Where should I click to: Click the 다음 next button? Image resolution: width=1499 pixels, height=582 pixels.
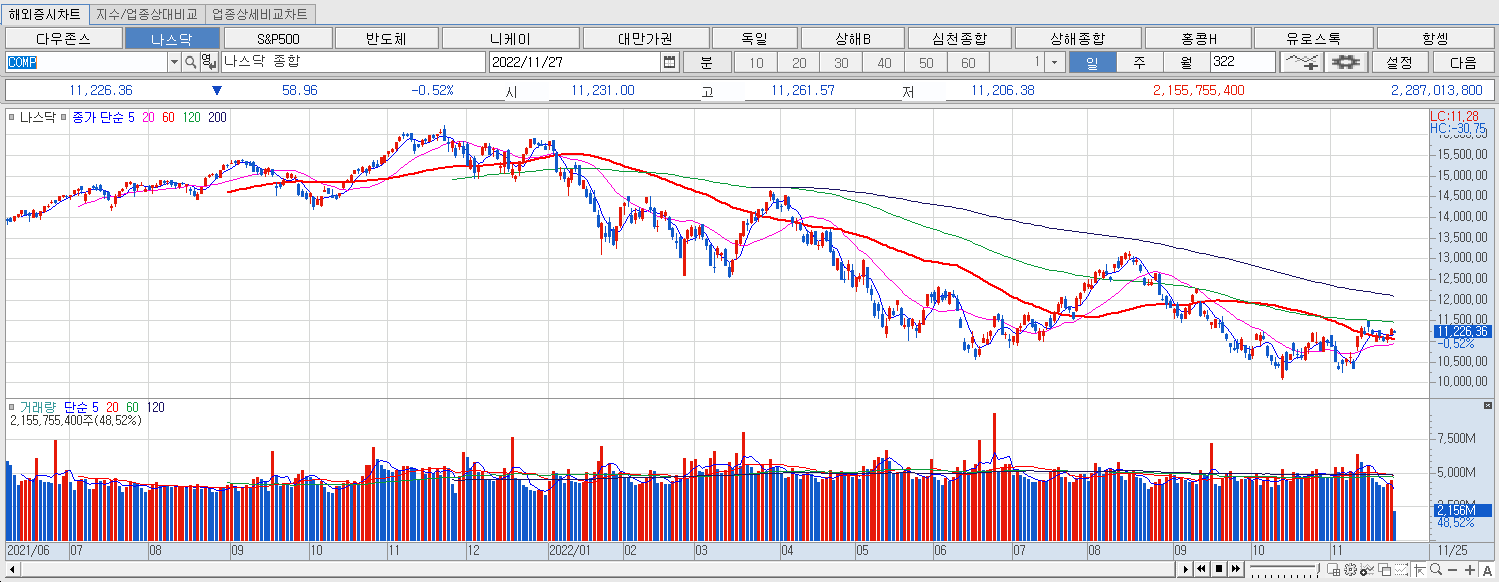pyautogui.click(x=1462, y=62)
